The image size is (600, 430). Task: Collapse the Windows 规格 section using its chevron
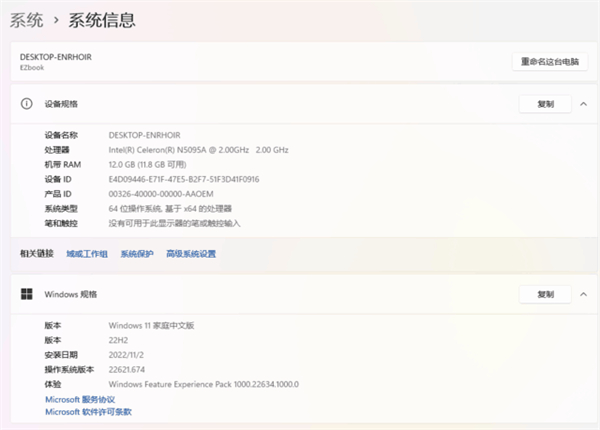tap(582, 295)
